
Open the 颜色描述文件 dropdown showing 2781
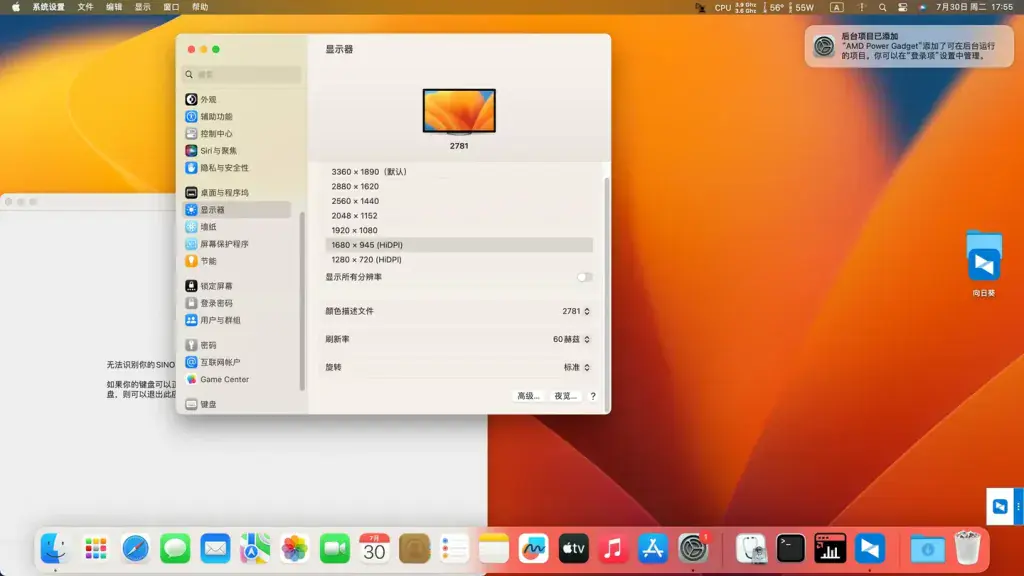(576, 312)
